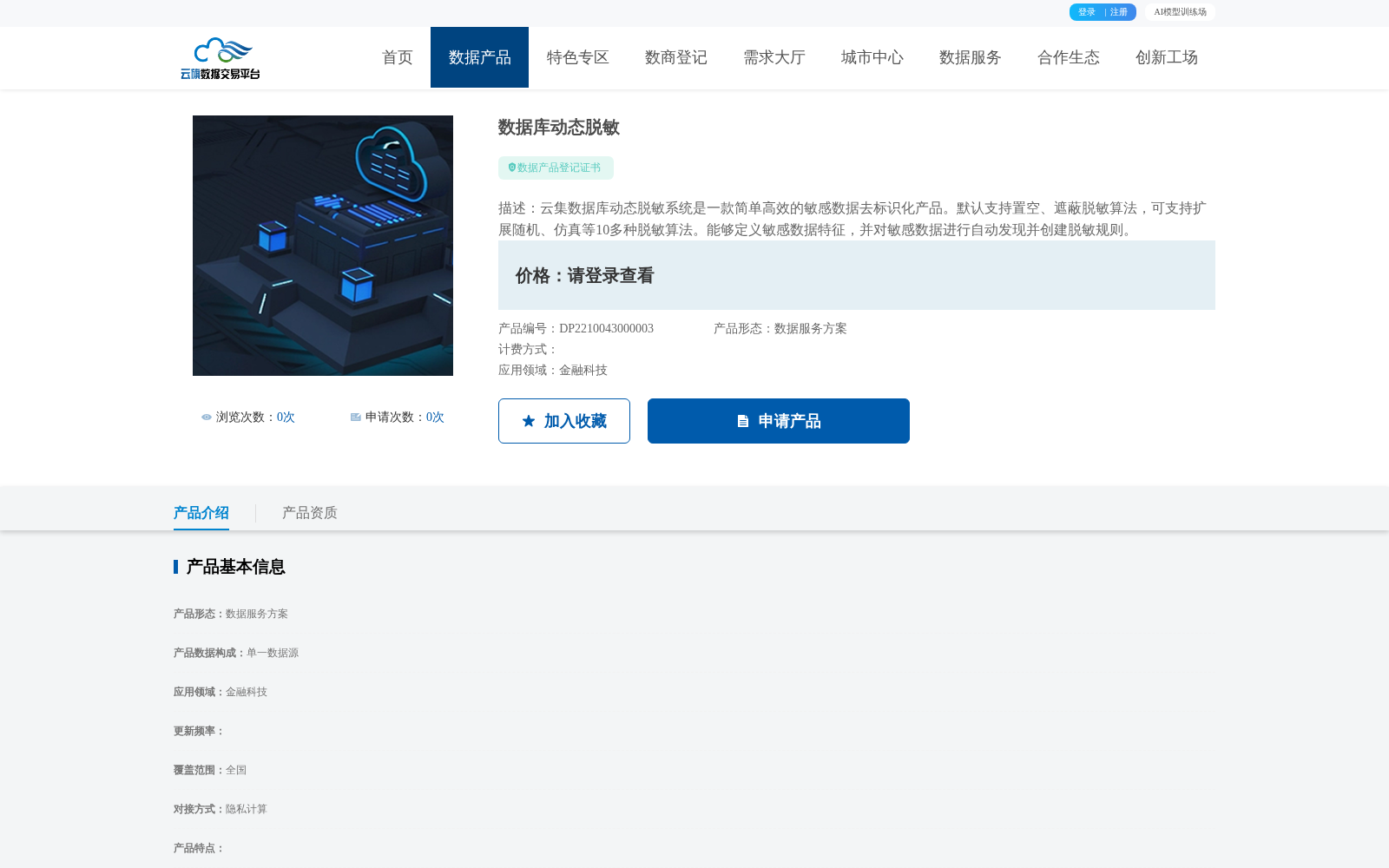Select product number DP2210043000003
This screenshot has width=1389, height=868.
(x=606, y=328)
